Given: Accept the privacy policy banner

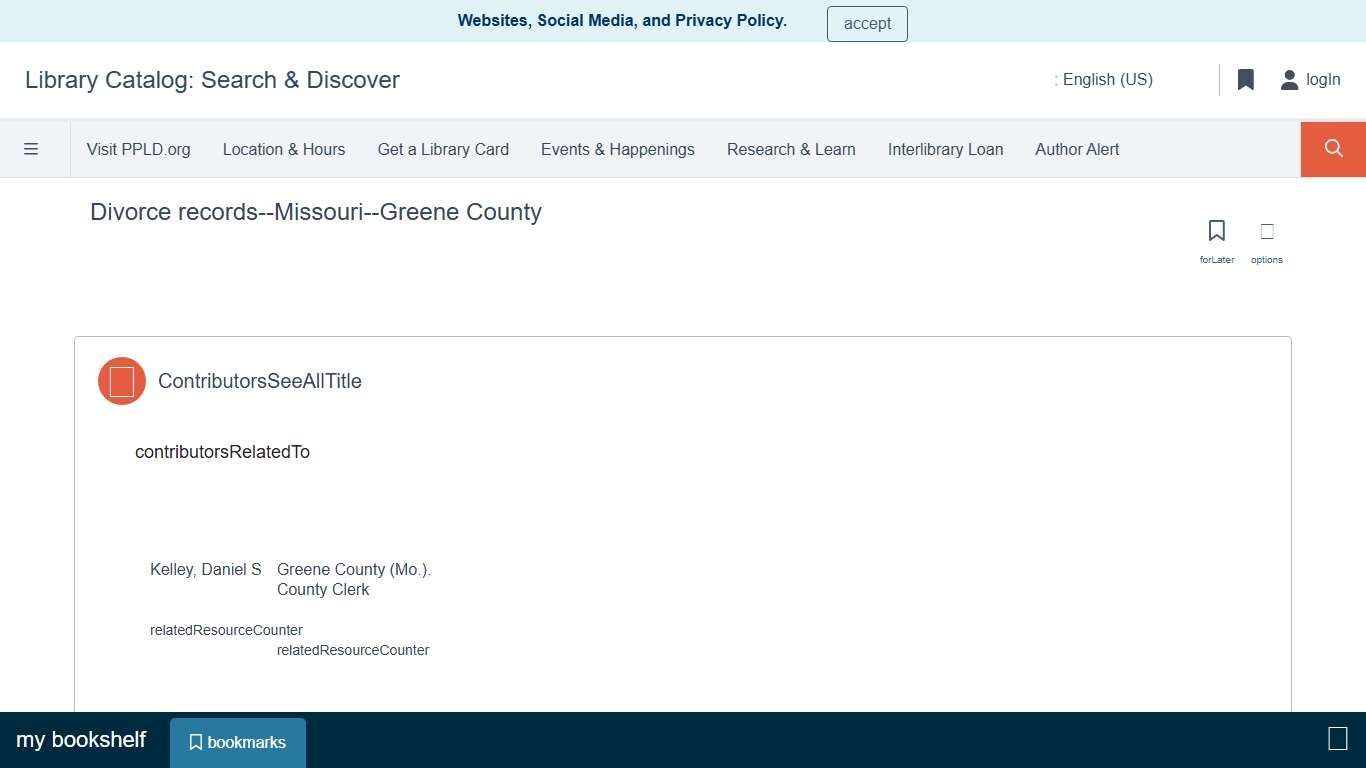Looking at the screenshot, I should tap(866, 23).
